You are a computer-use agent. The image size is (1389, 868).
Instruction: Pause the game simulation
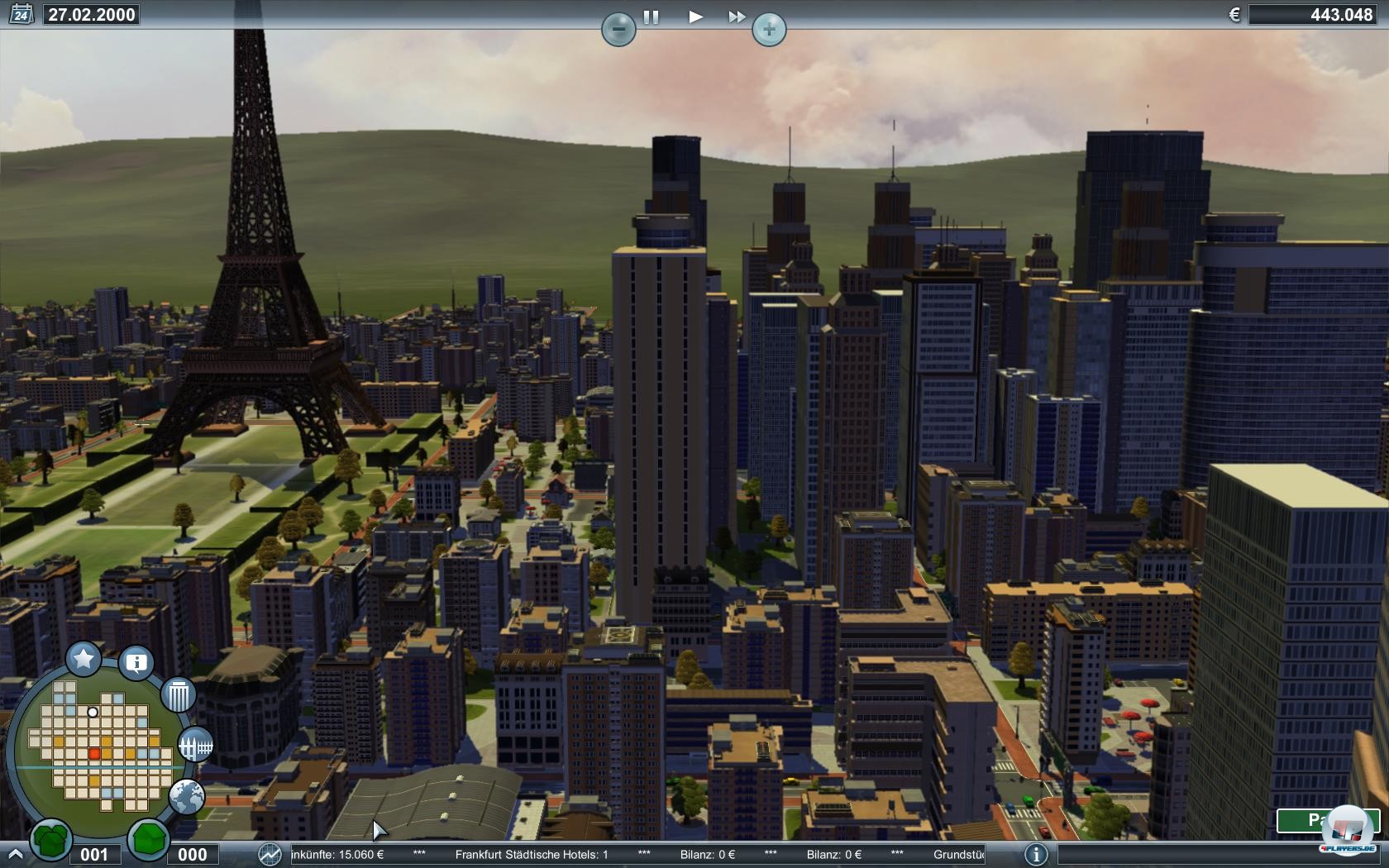coord(652,17)
